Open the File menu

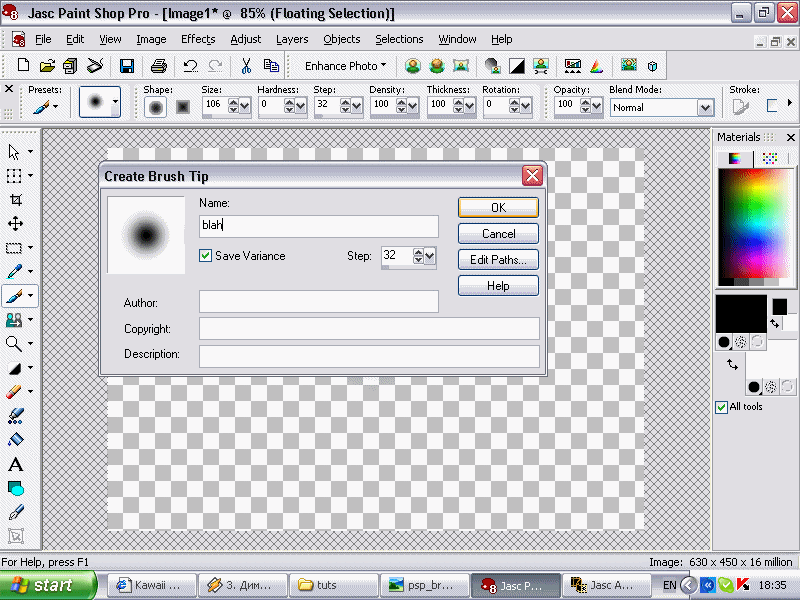click(x=43, y=39)
